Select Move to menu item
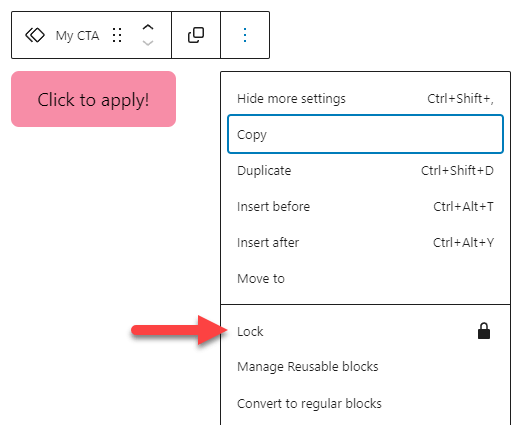Screen dimensions: 522x425 (x=365, y=279)
